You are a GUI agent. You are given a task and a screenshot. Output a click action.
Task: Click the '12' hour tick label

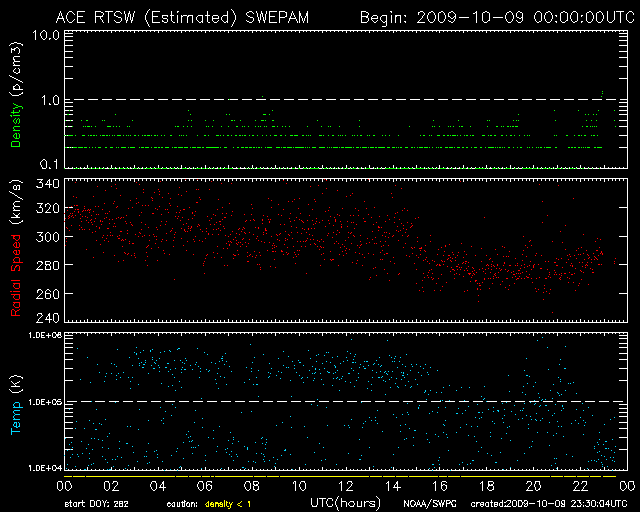point(346,486)
